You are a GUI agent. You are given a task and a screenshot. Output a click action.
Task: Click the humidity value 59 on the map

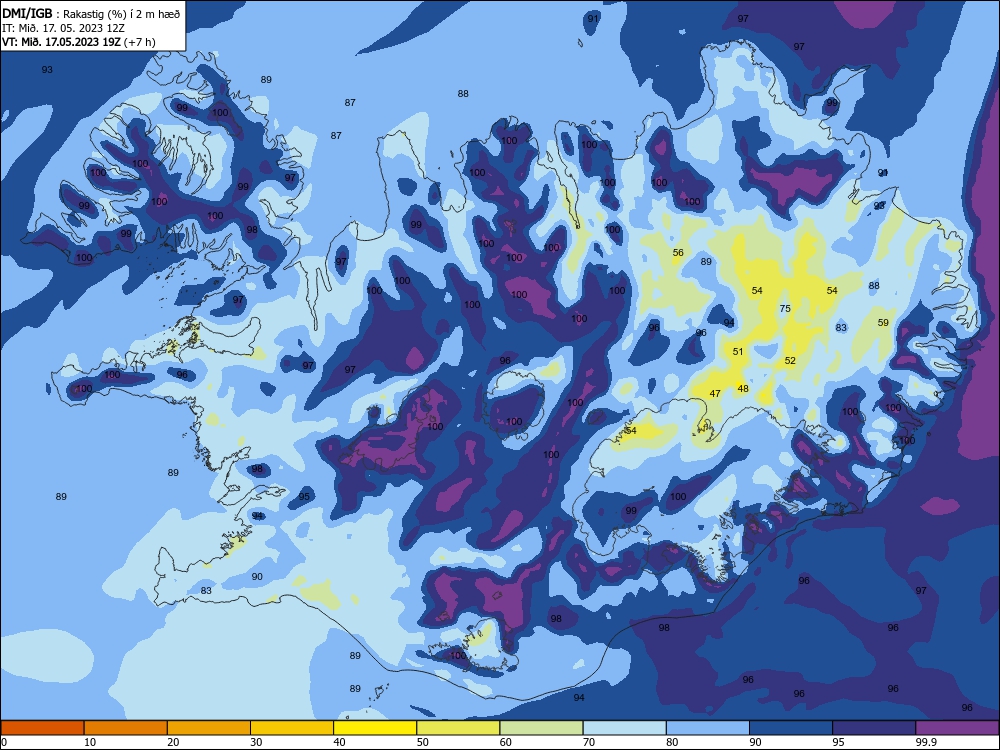pyautogui.click(x=883, y=322)
